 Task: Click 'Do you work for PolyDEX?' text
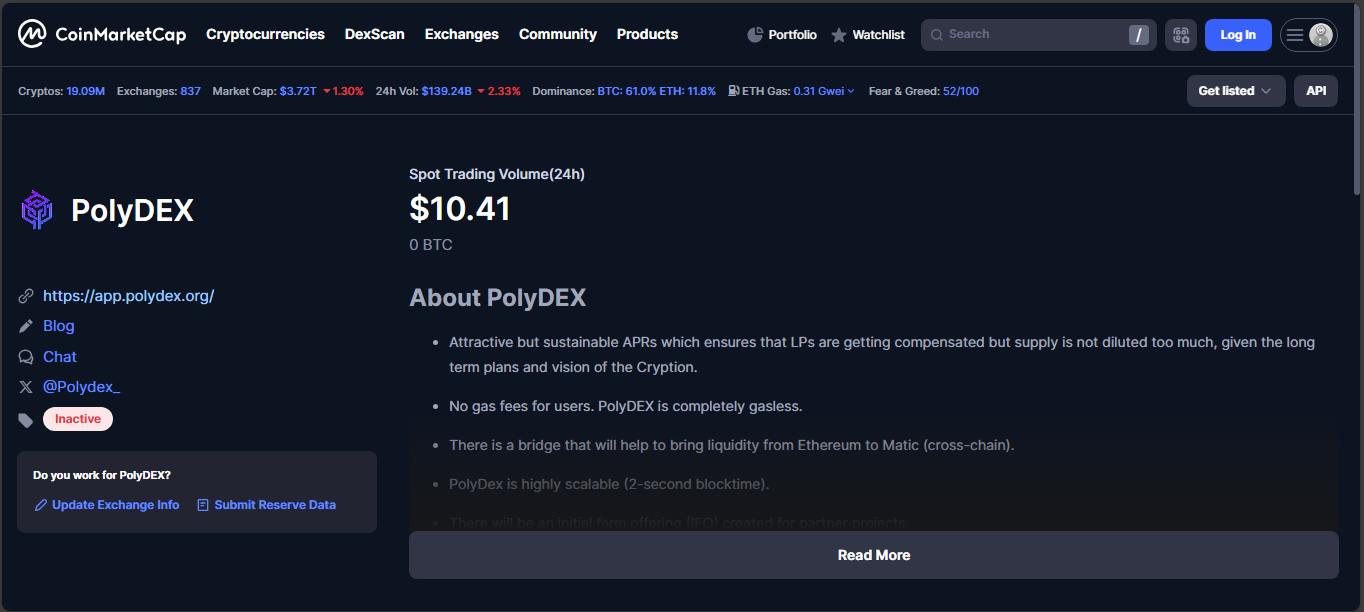pos(102,476)
